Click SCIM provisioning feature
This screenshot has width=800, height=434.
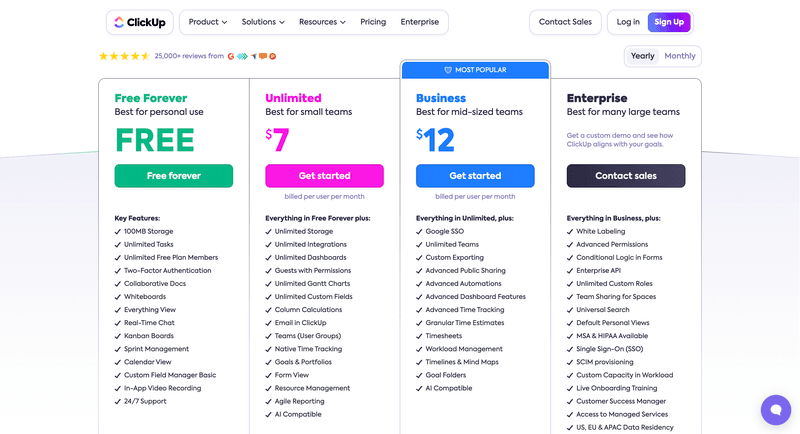point(605,362)
